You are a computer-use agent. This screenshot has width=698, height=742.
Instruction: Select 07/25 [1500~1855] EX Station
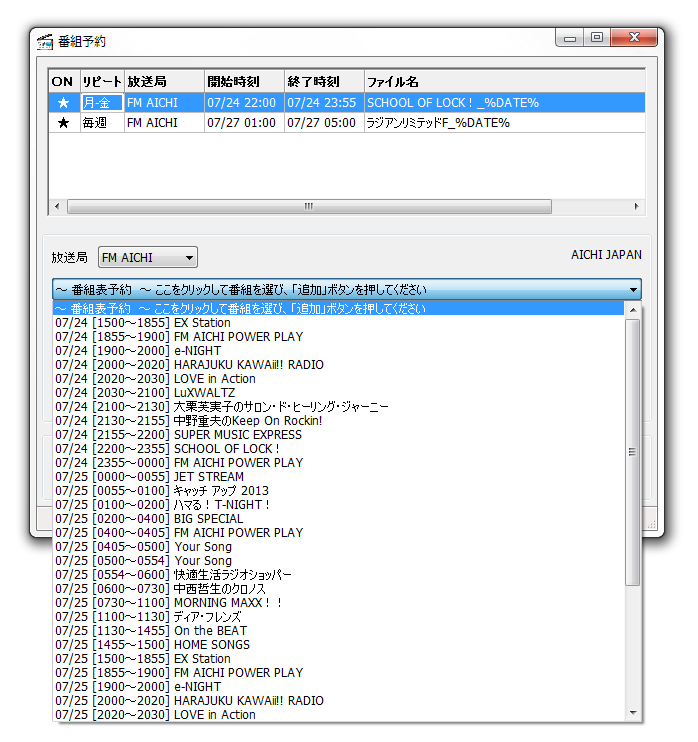click(x=338, y=659)
